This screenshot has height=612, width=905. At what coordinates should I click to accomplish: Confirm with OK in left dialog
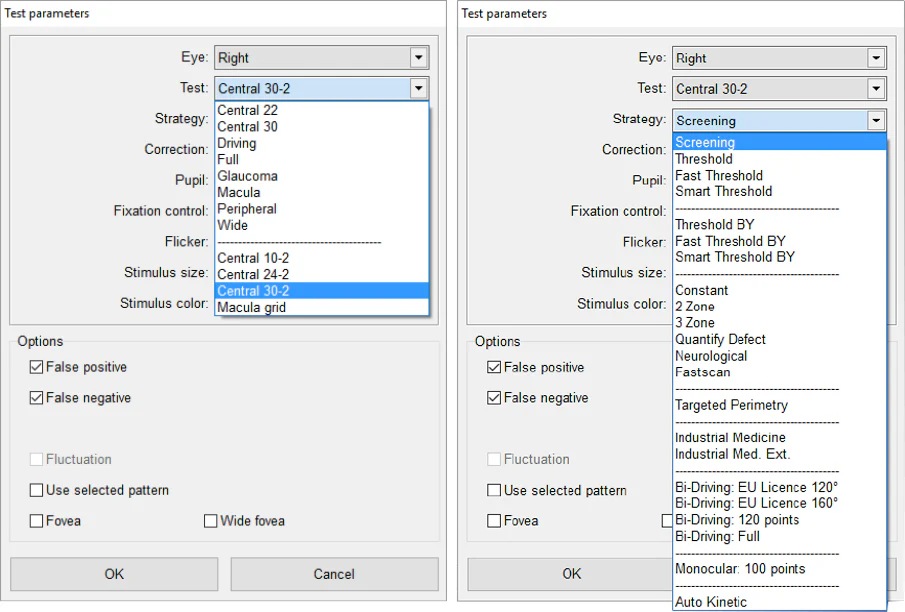click(x=114, y=574)
